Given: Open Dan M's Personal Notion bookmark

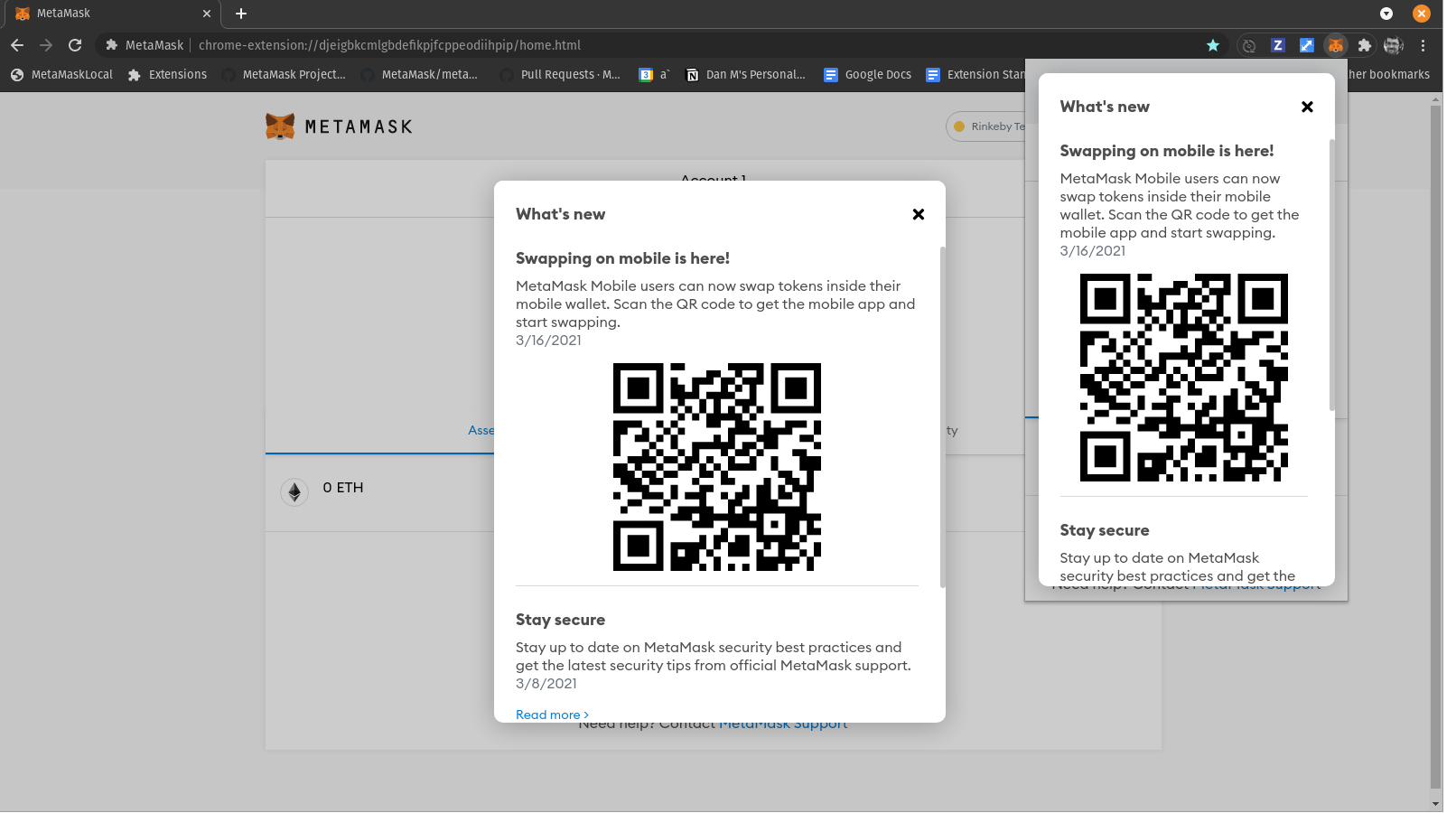Looking at the screenshot, I should pyautogui.click(x=746, y=75).
